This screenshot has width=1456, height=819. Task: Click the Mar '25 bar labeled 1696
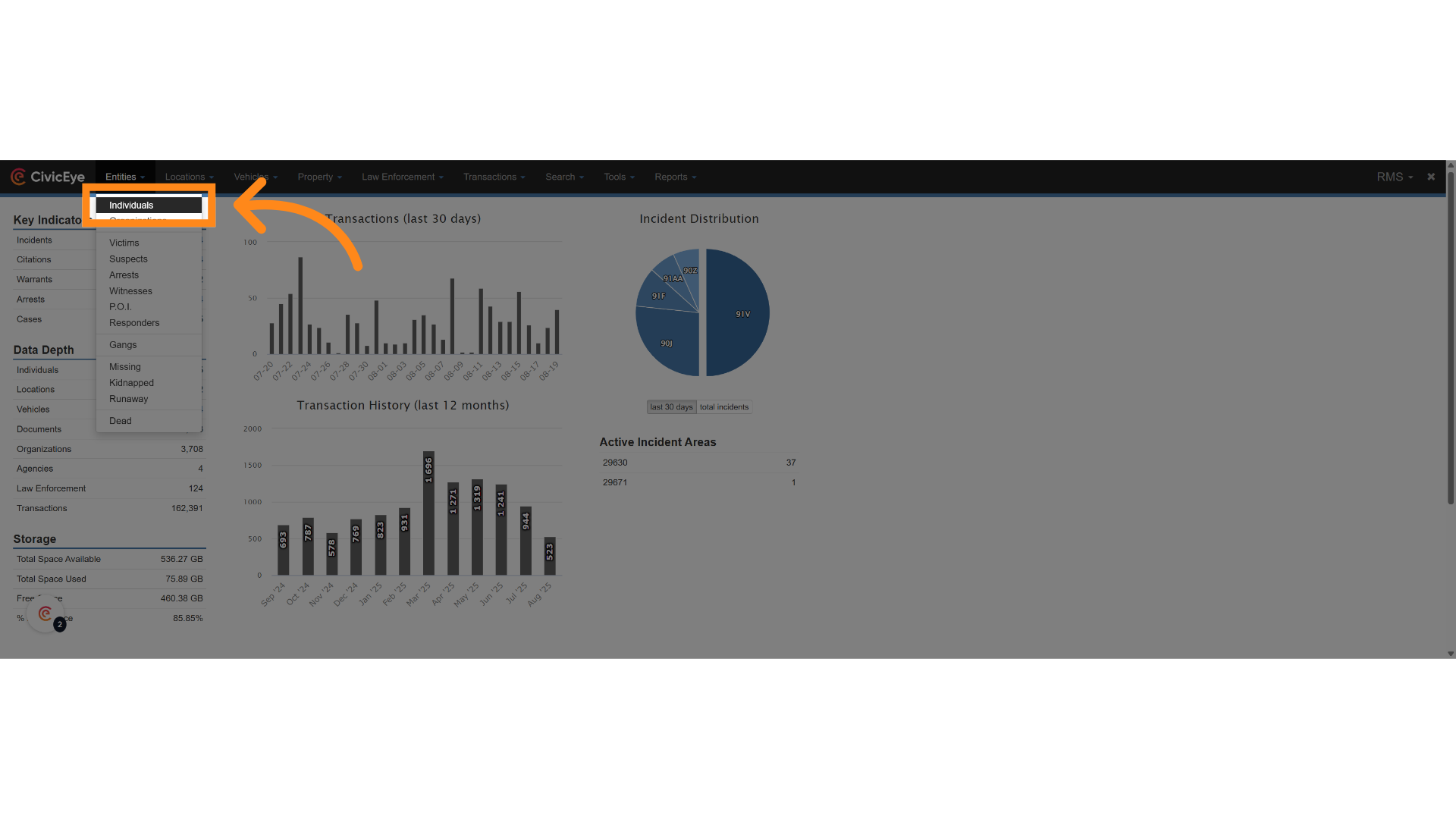(428, 516)
